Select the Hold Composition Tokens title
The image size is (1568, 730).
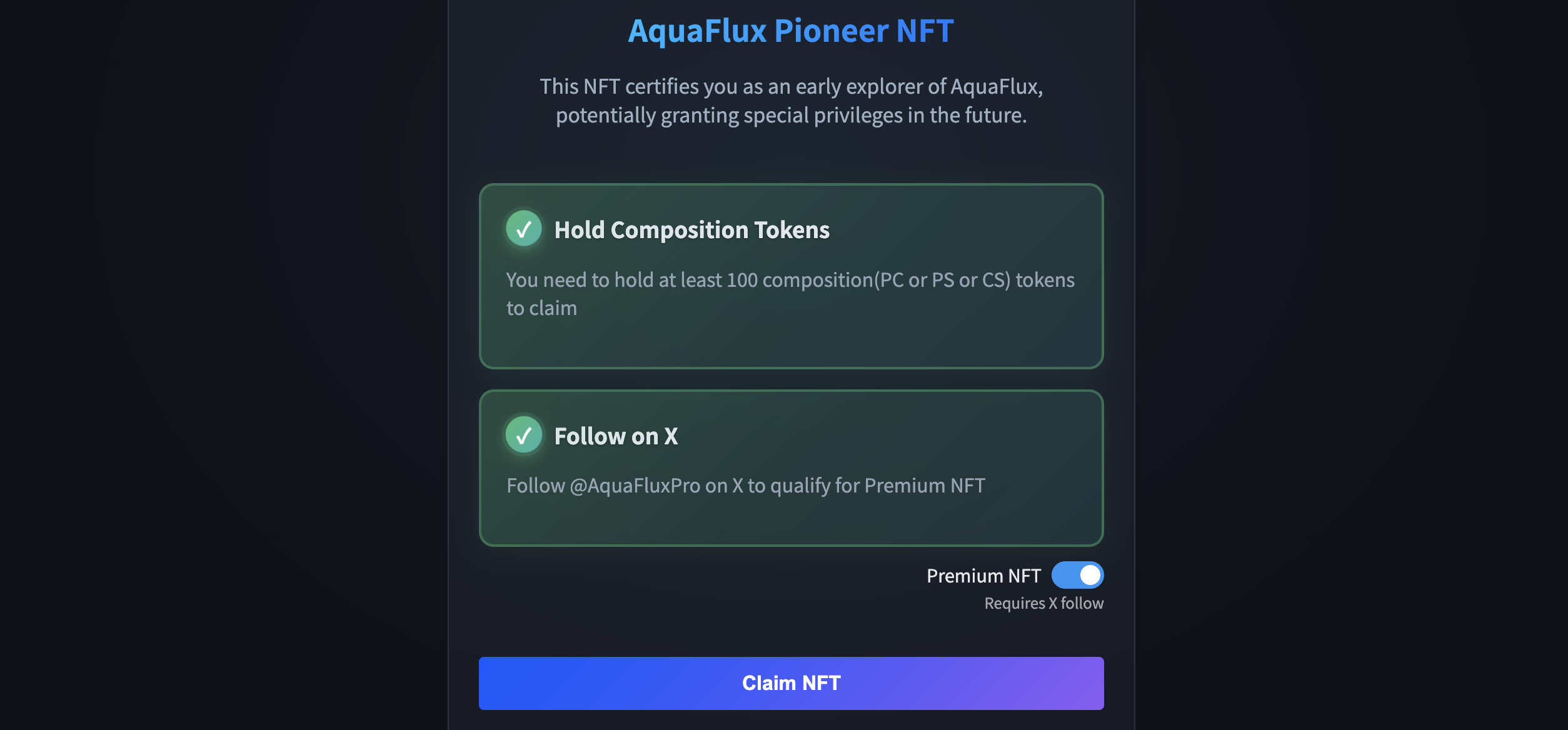tap(691, 230)
